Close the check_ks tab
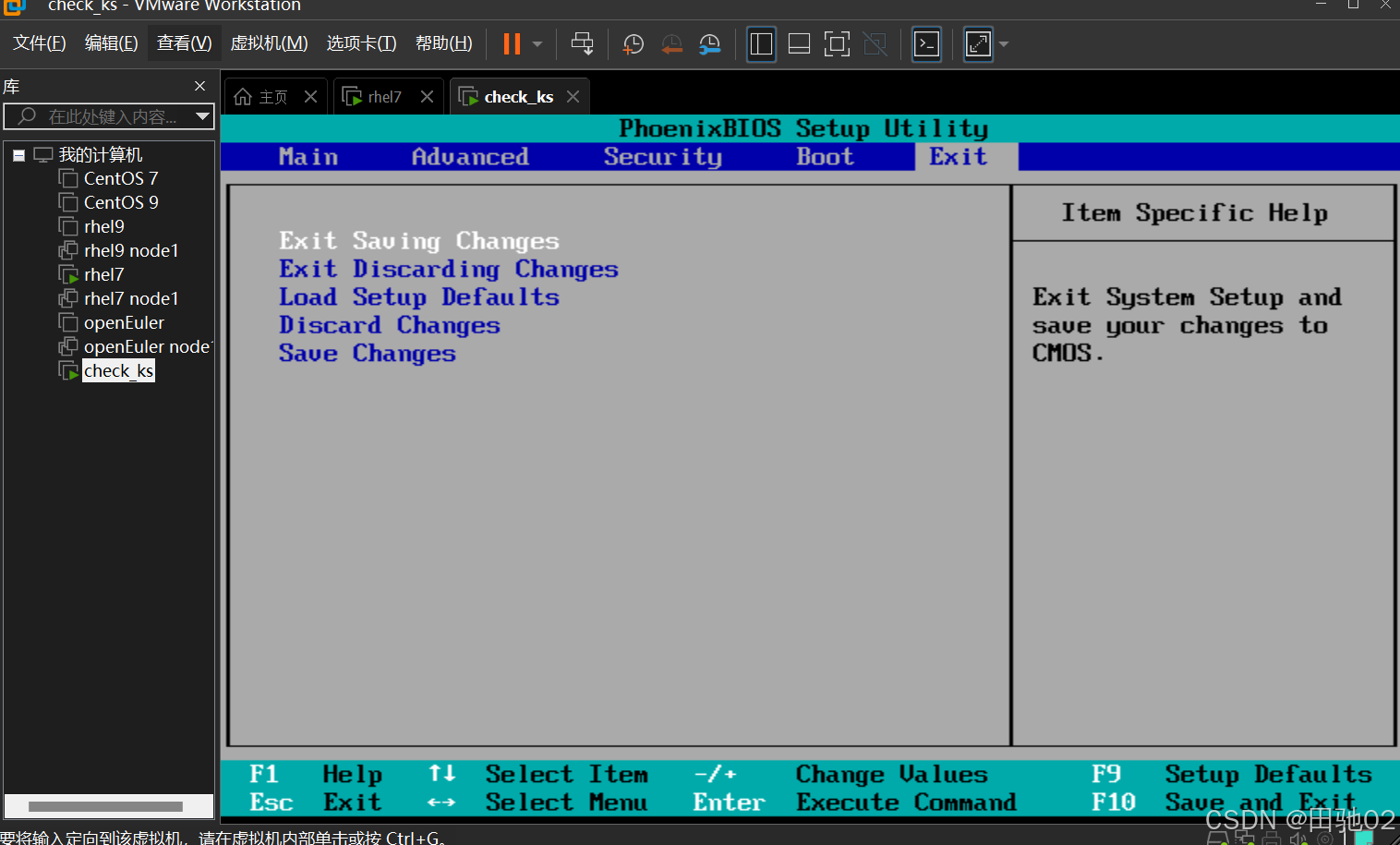The width and height of the screenshot is (1400, 845). pos(573,96)
